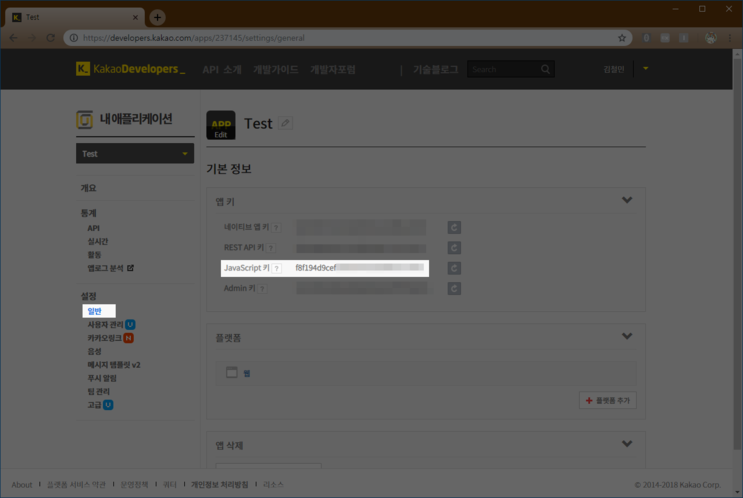Open 기술블로그 link
The width and height of the screenshot is (743, 498).
[435, 70]
